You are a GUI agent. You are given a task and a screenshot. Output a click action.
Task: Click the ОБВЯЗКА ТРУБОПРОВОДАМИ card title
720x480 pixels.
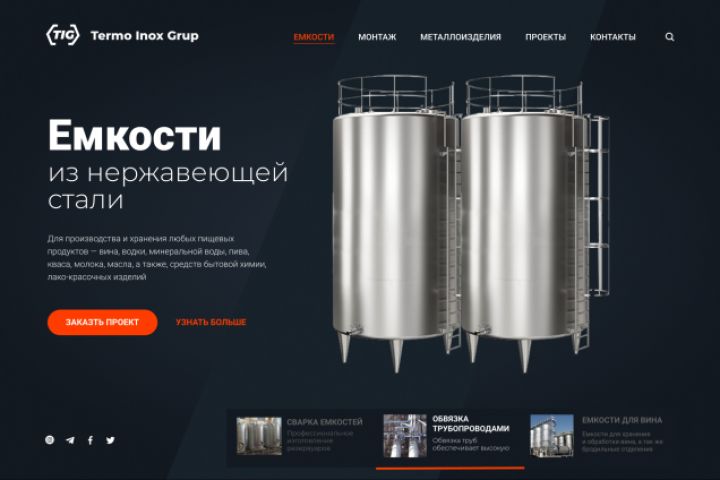471,424
